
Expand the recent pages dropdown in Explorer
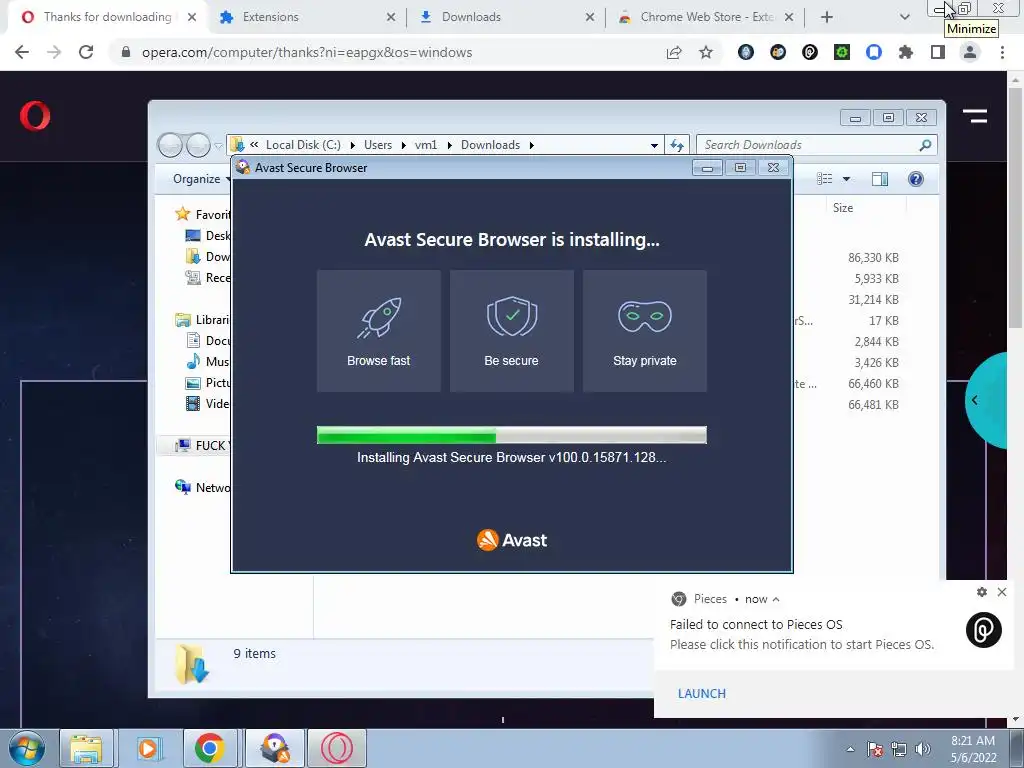219,146
